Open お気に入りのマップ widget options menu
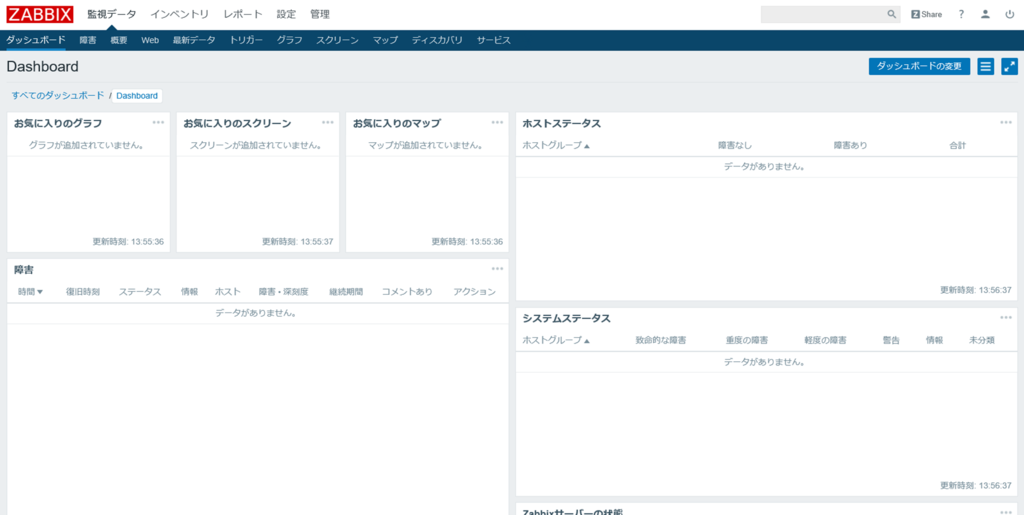Viewport: 1024px width, 515px height. [497, 122]
